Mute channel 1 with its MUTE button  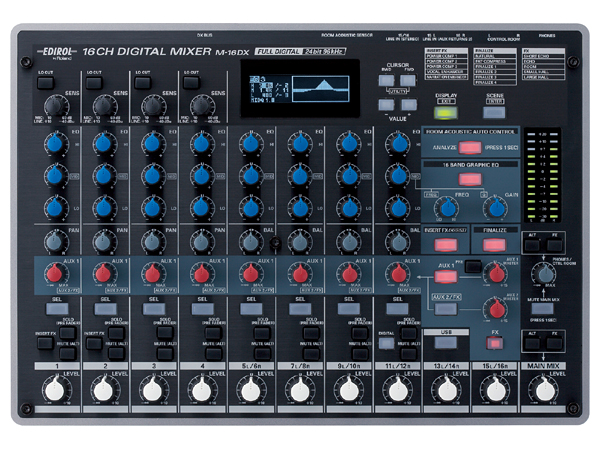[x=68, y=354]
